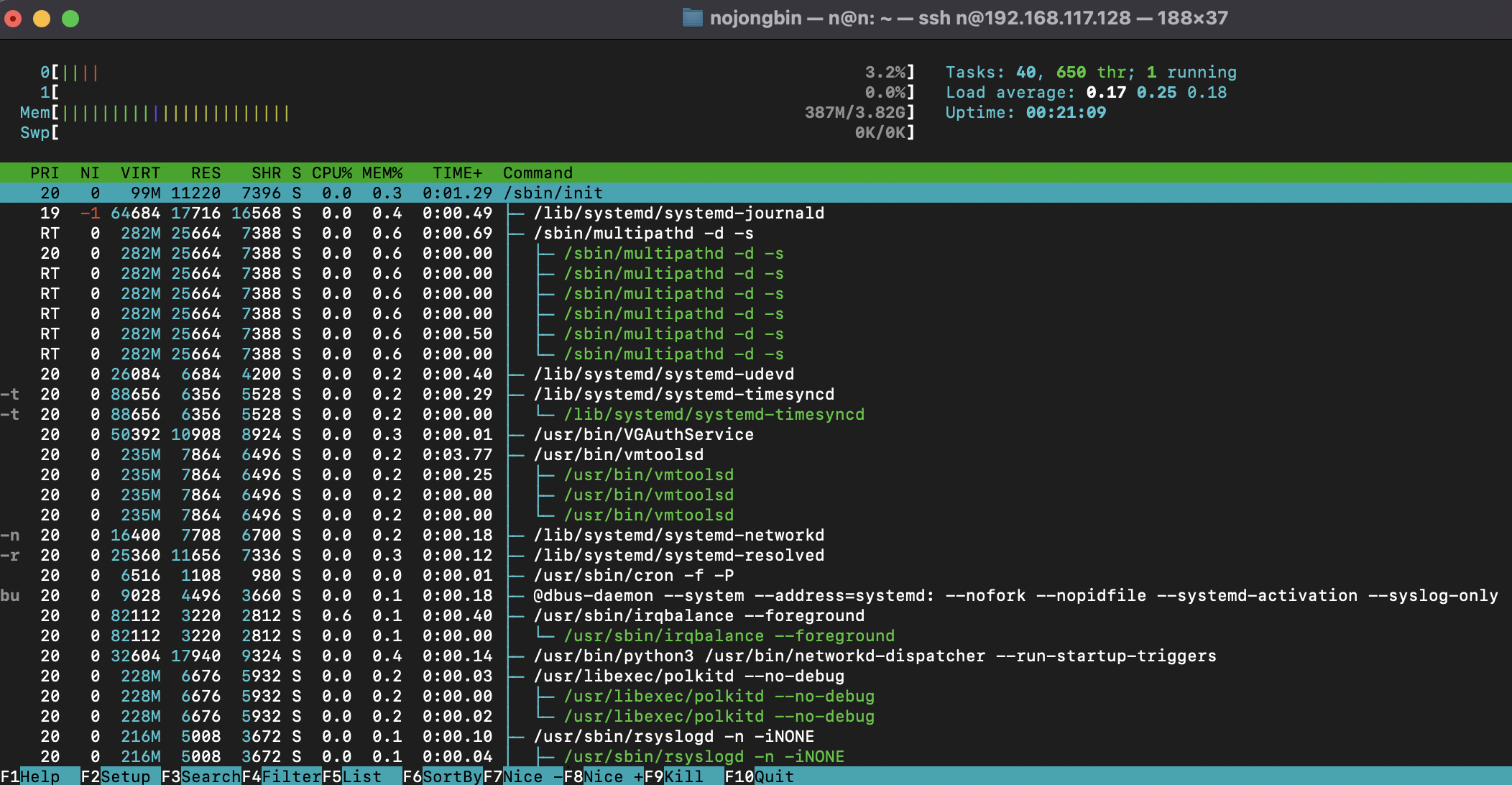This screenshot has height=785, width=1512.
Task: Open F4 Filter in footer
Action: 281,776
